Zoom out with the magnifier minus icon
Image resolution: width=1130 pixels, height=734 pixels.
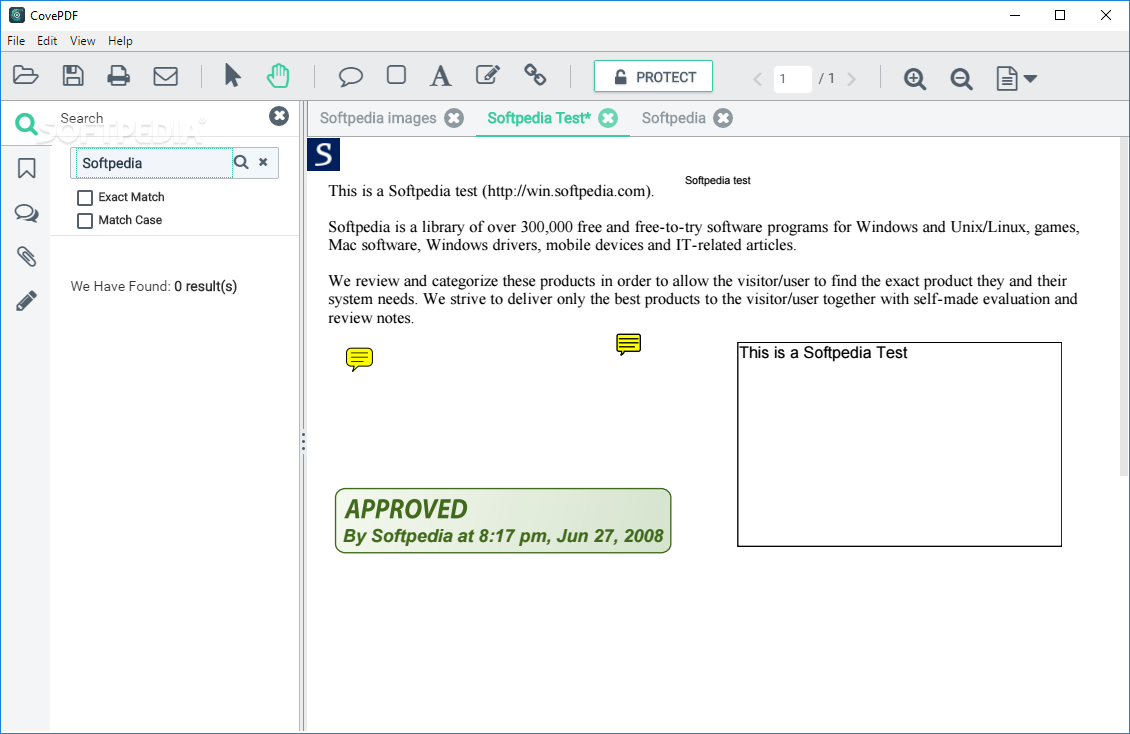pos(961,79)
